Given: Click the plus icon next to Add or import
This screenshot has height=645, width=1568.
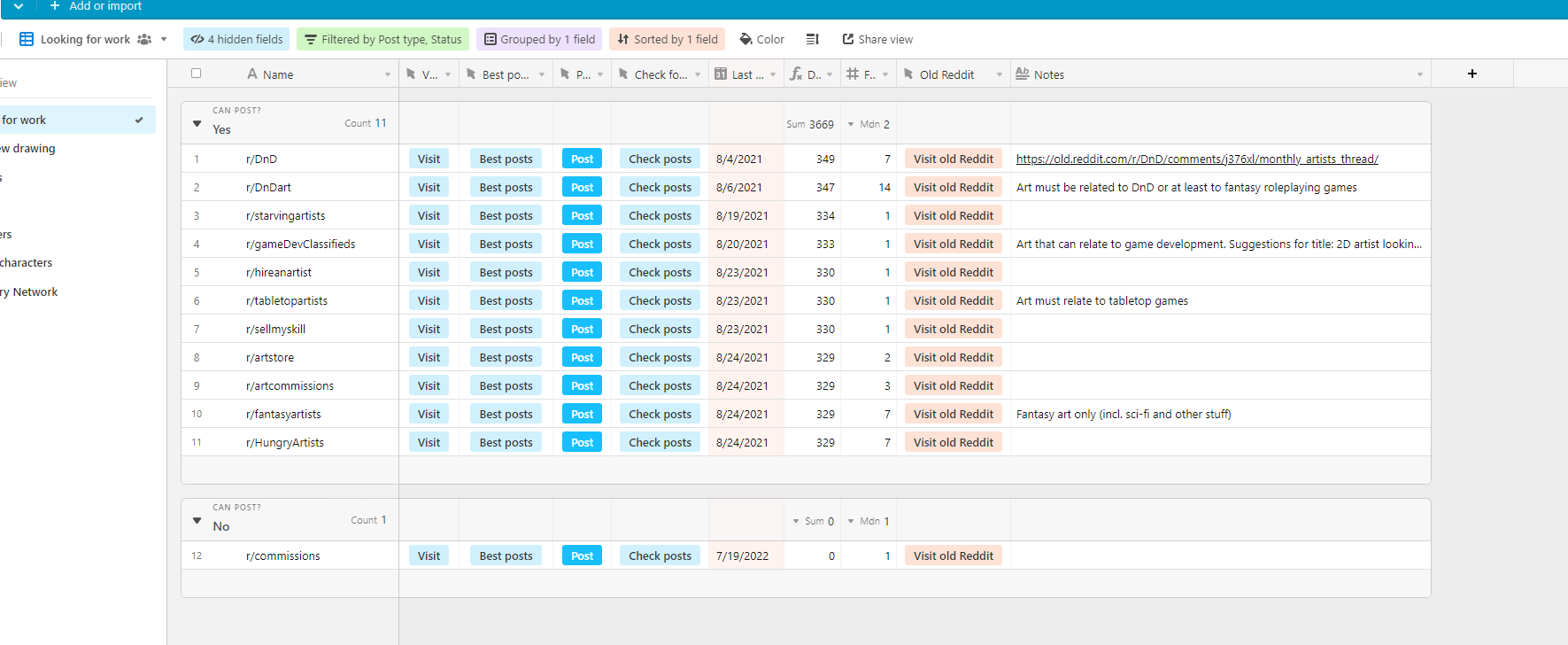Looking at the screenshot, I should 55,5.
